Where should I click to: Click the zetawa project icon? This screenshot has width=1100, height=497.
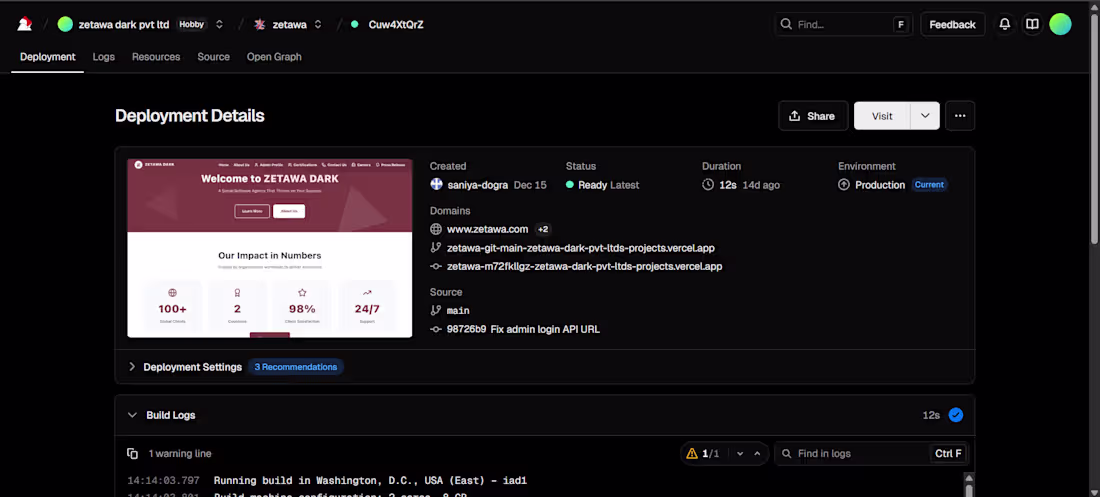[x=260, y=24]
